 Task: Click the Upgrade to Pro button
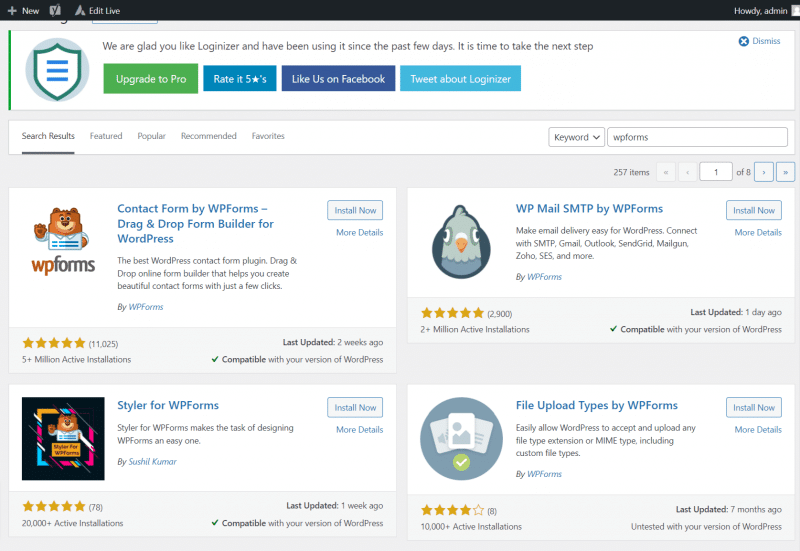[151, 79]
